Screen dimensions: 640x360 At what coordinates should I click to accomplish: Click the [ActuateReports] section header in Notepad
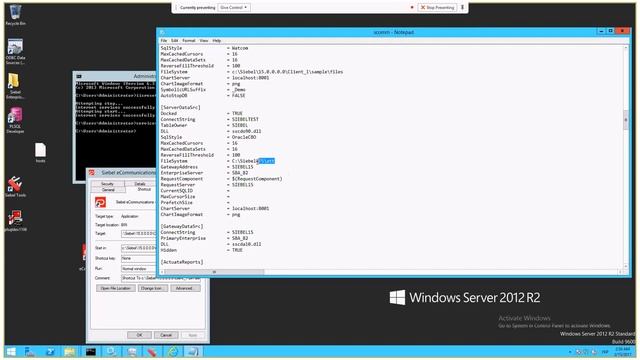pos(182,262)
